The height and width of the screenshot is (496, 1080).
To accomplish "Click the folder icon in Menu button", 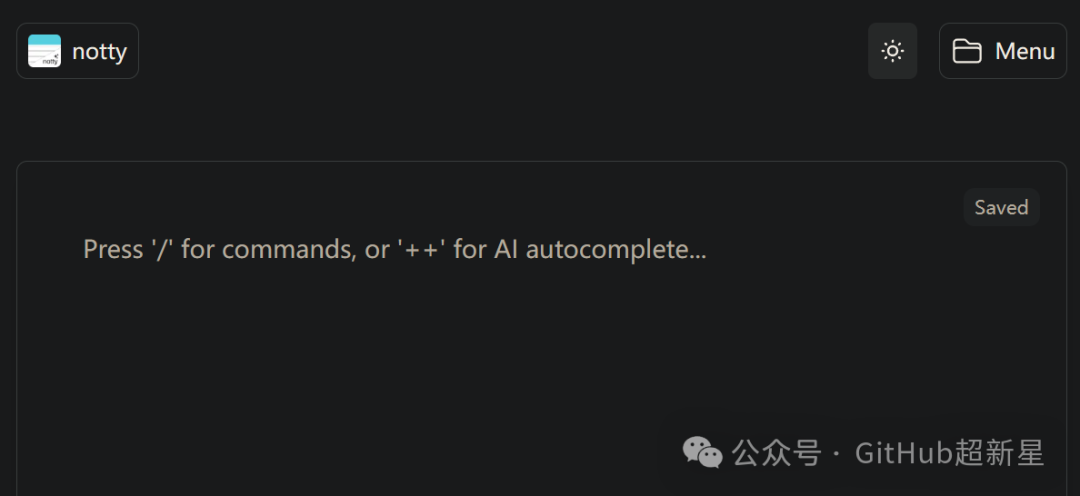I will tap(967, 51).
